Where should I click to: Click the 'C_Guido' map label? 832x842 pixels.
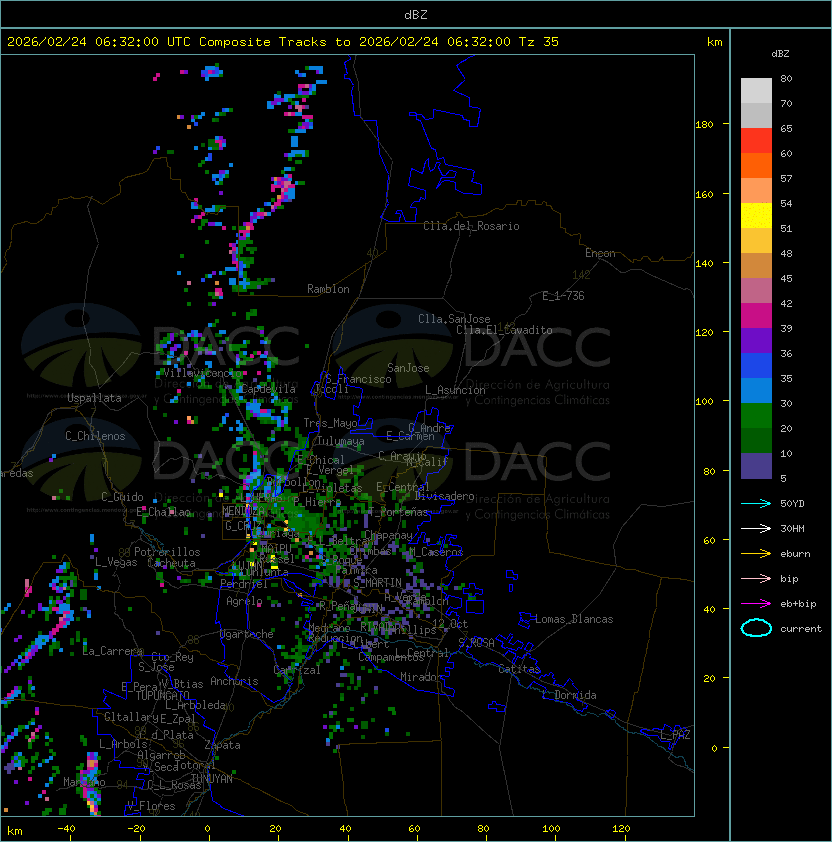(x=122, y=497)
